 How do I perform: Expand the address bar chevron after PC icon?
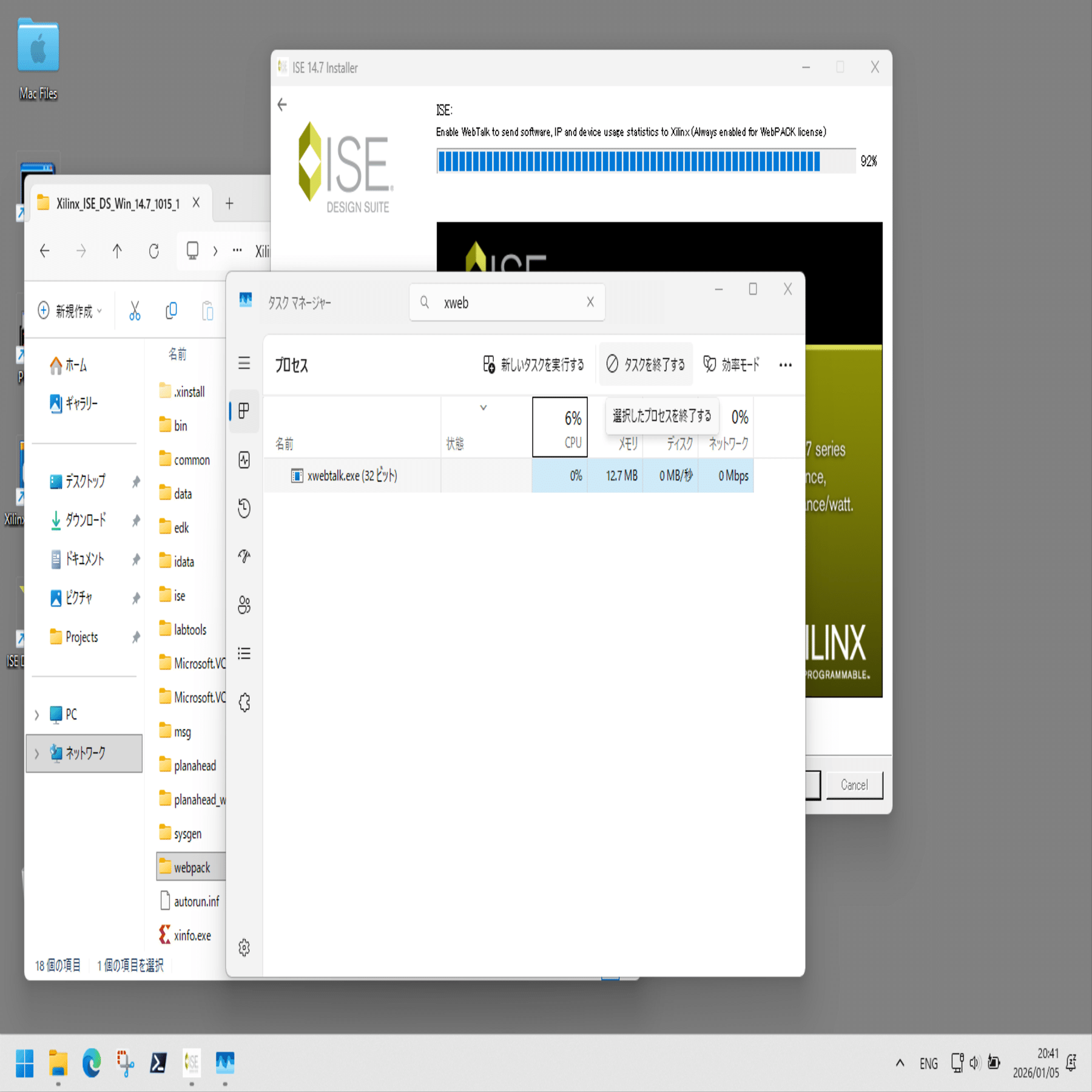coord(215,251)
